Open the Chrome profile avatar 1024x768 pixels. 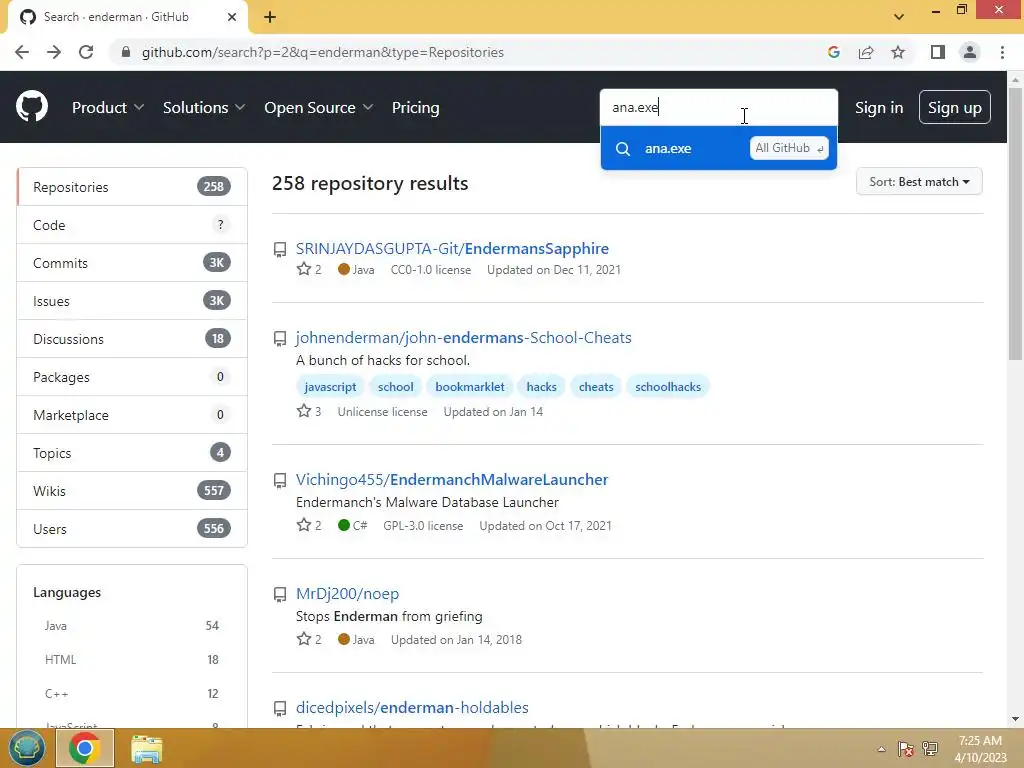[x=970, y=52]
